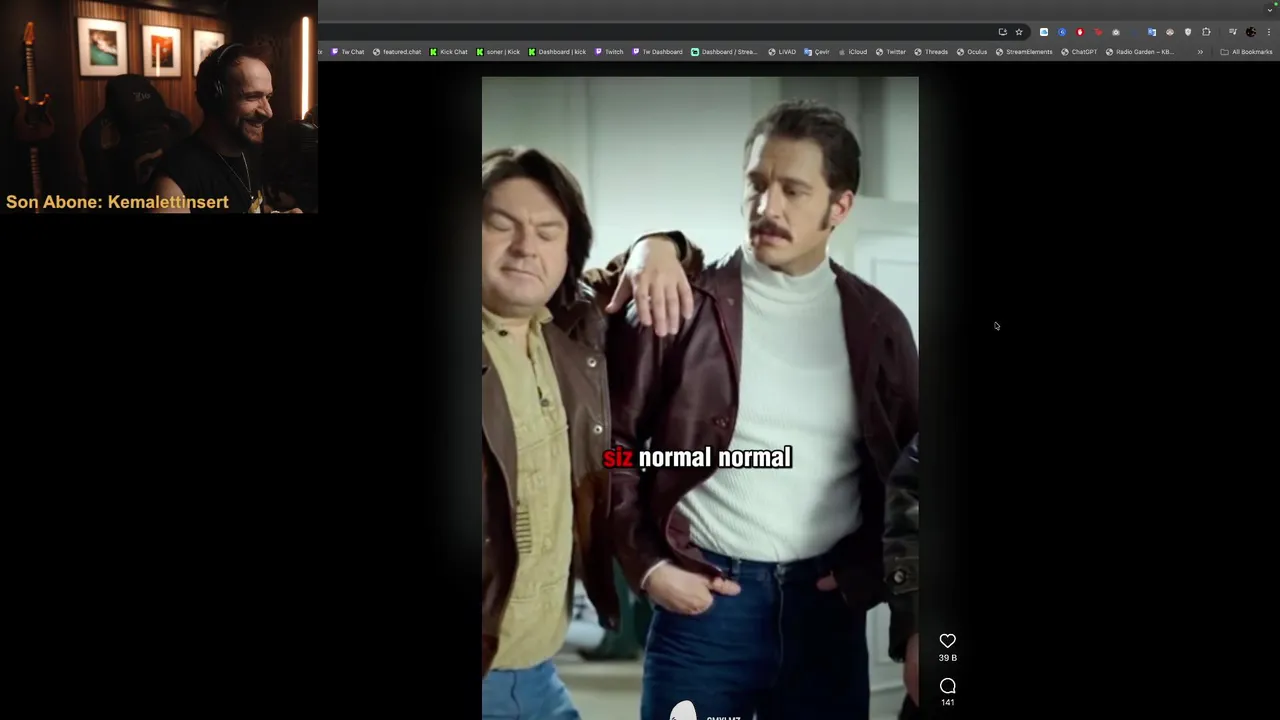Viewport: 1280px width, 720px height.
Task: Open the featured.chat bookmark
Action: [x=397, y=52]
